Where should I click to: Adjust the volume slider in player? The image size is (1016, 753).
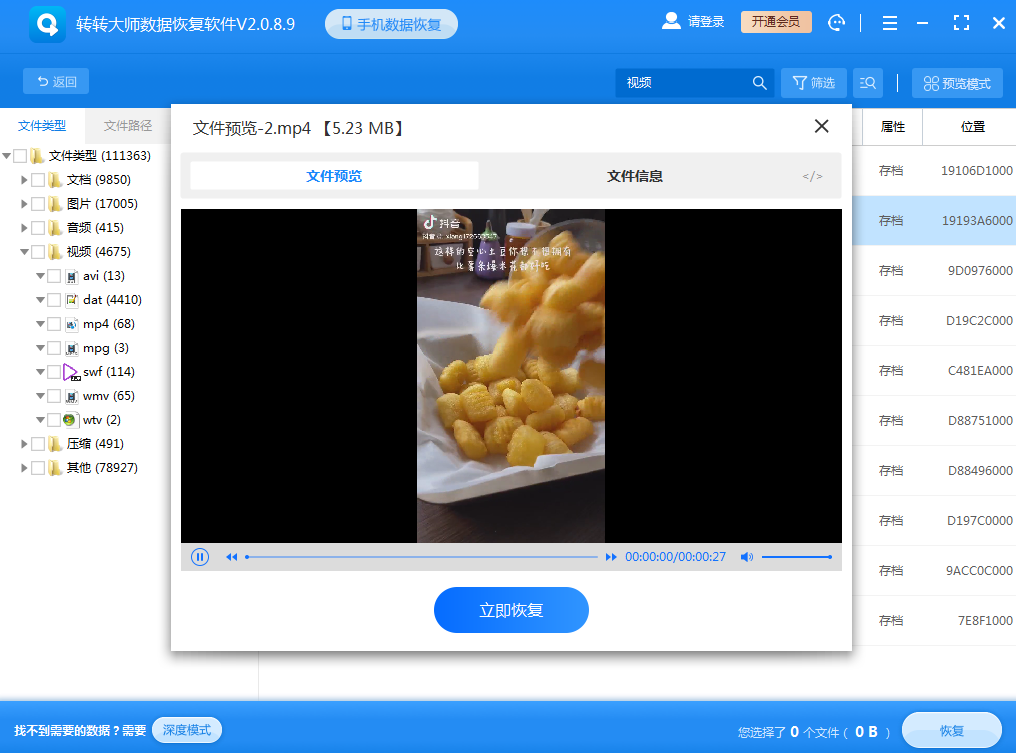point(796,557)
